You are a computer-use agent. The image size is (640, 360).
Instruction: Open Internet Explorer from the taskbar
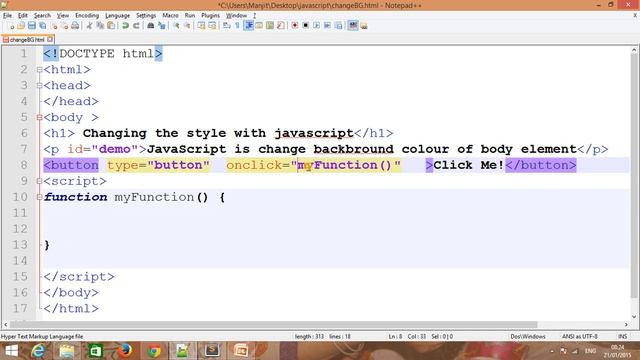point(38,351)
